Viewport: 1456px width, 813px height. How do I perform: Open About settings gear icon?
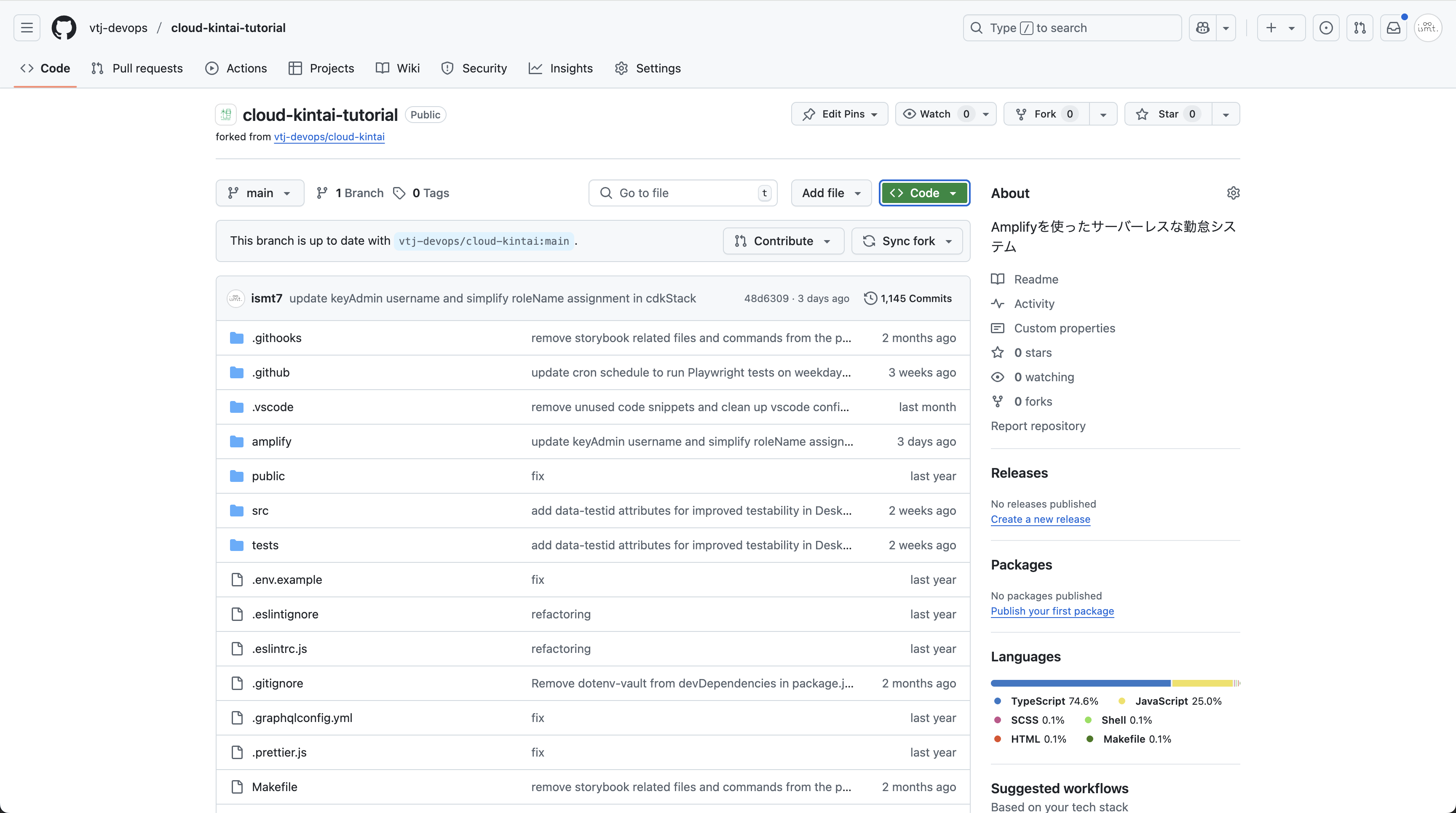pyautogui.click(x=1233, y=193)
